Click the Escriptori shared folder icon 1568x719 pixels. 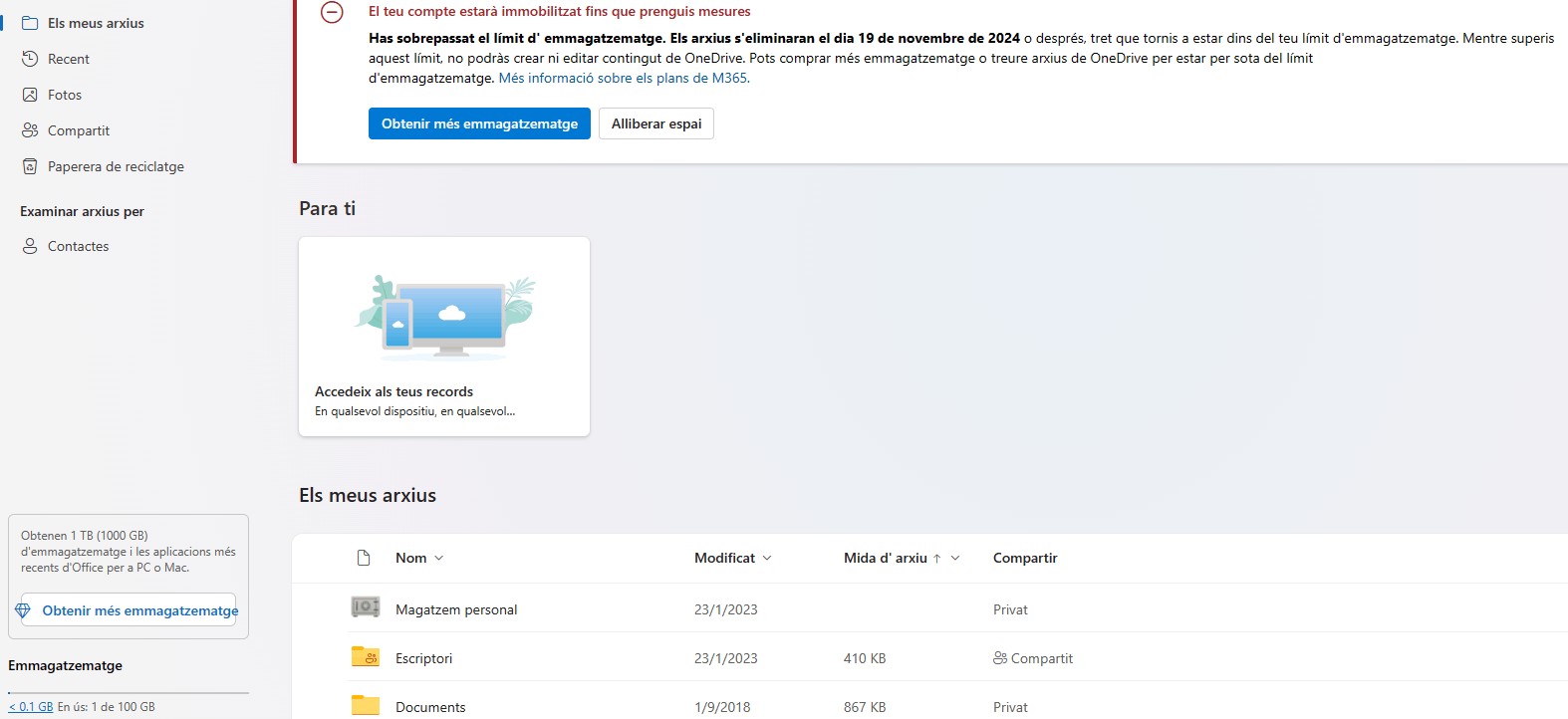tap(366, 656)
